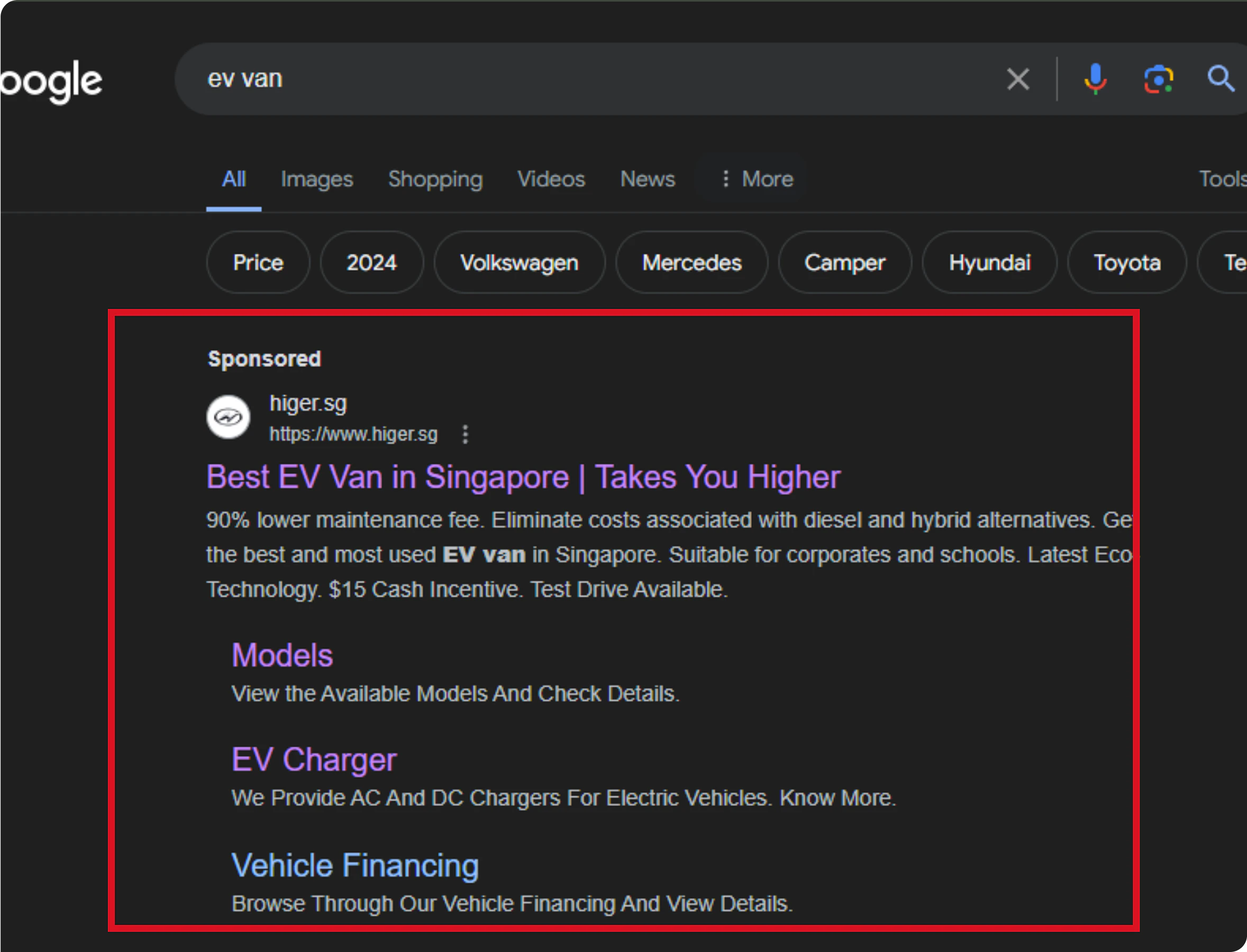Click into the ev van search field

click(x=567, y=79)
